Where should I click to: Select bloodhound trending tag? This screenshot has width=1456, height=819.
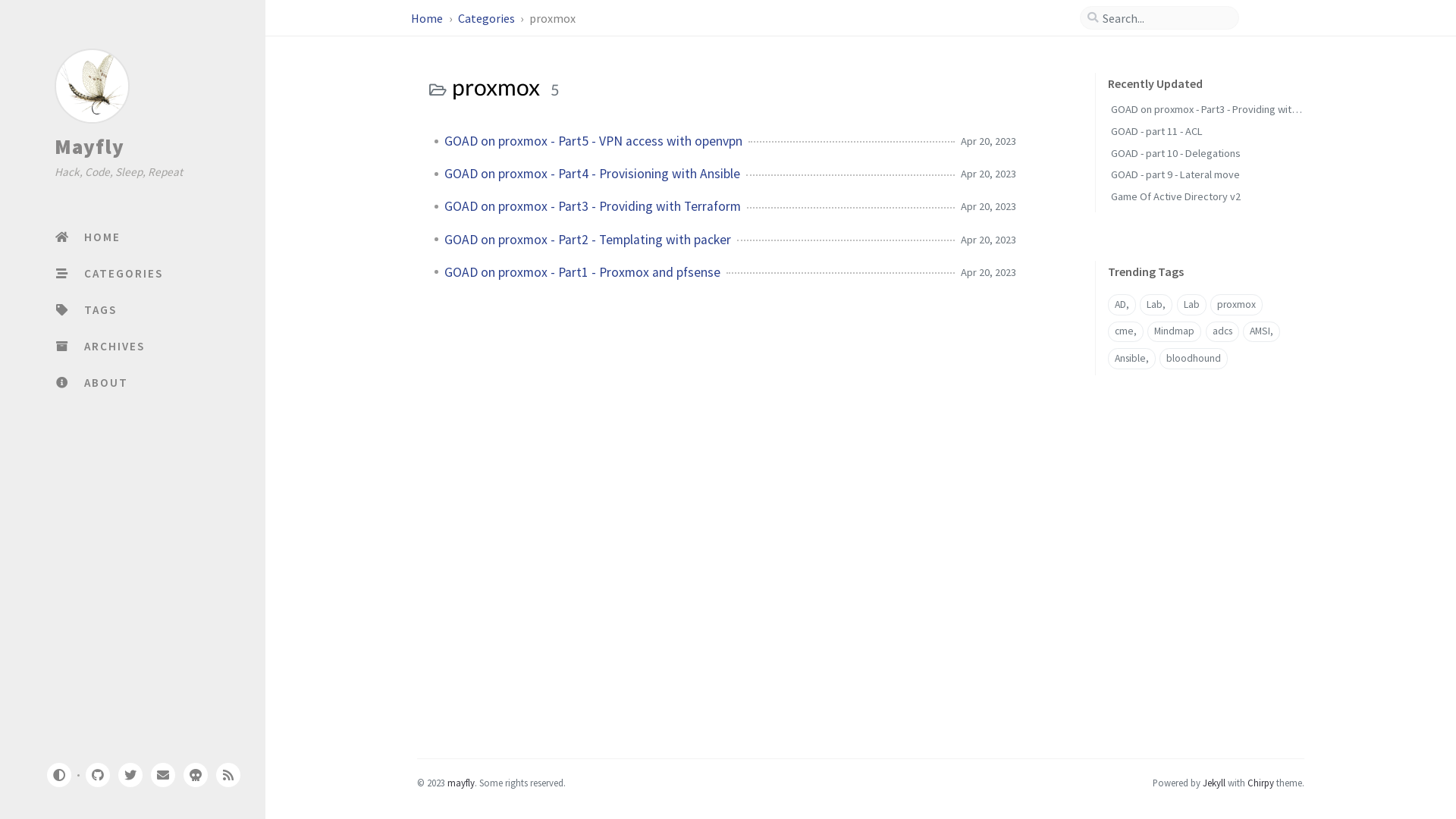pyautogui.click(x=1193, y=358)
